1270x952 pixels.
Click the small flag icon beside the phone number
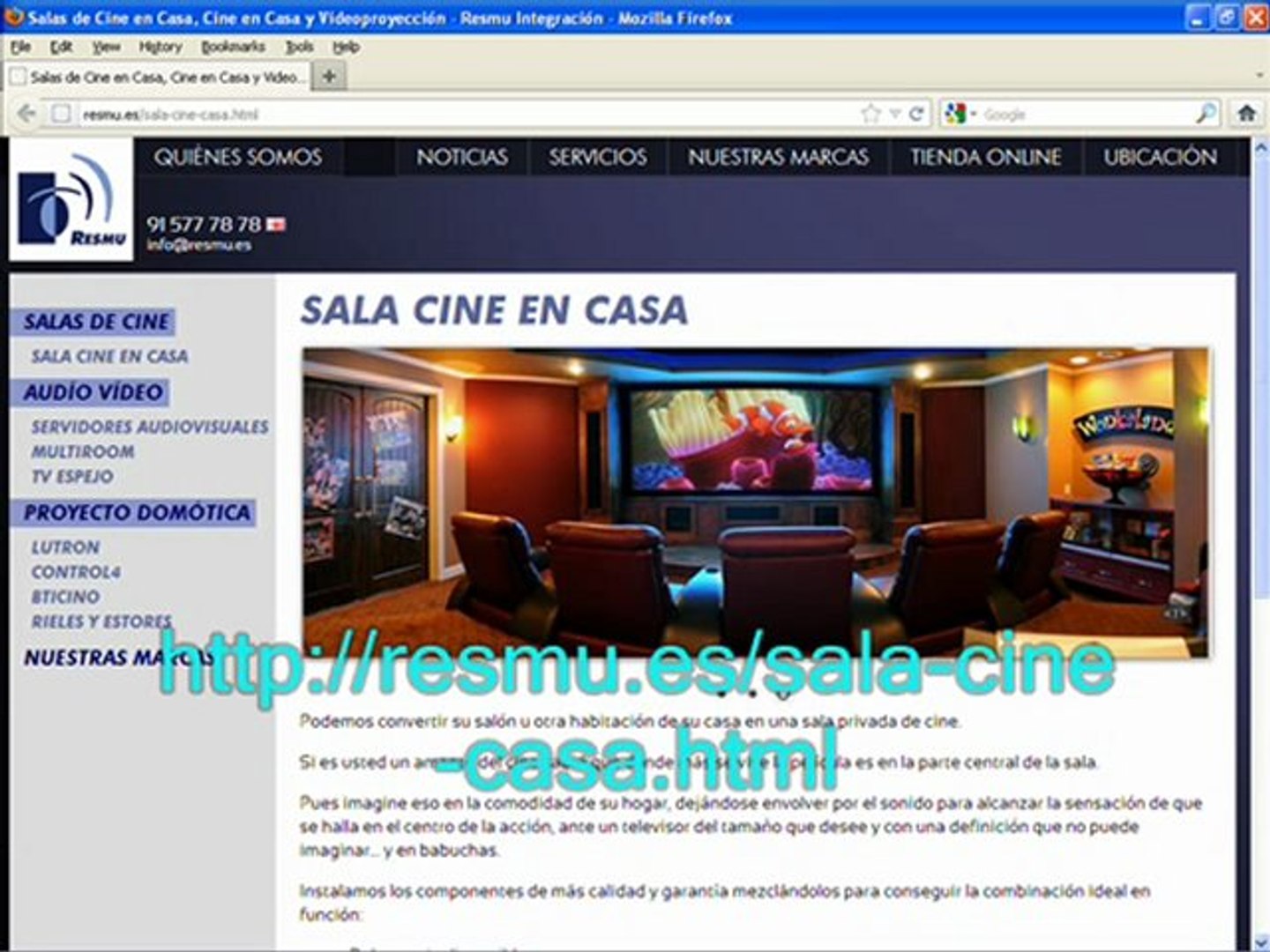click(276, 225)
